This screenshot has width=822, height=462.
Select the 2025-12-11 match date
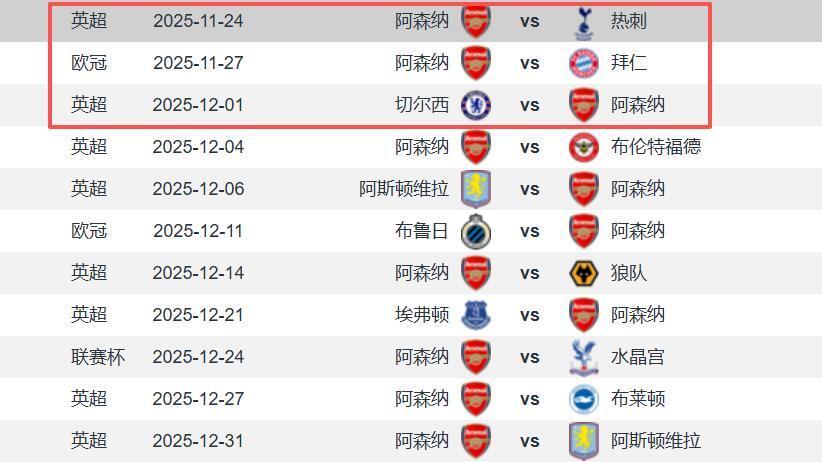tap(198, 231)
